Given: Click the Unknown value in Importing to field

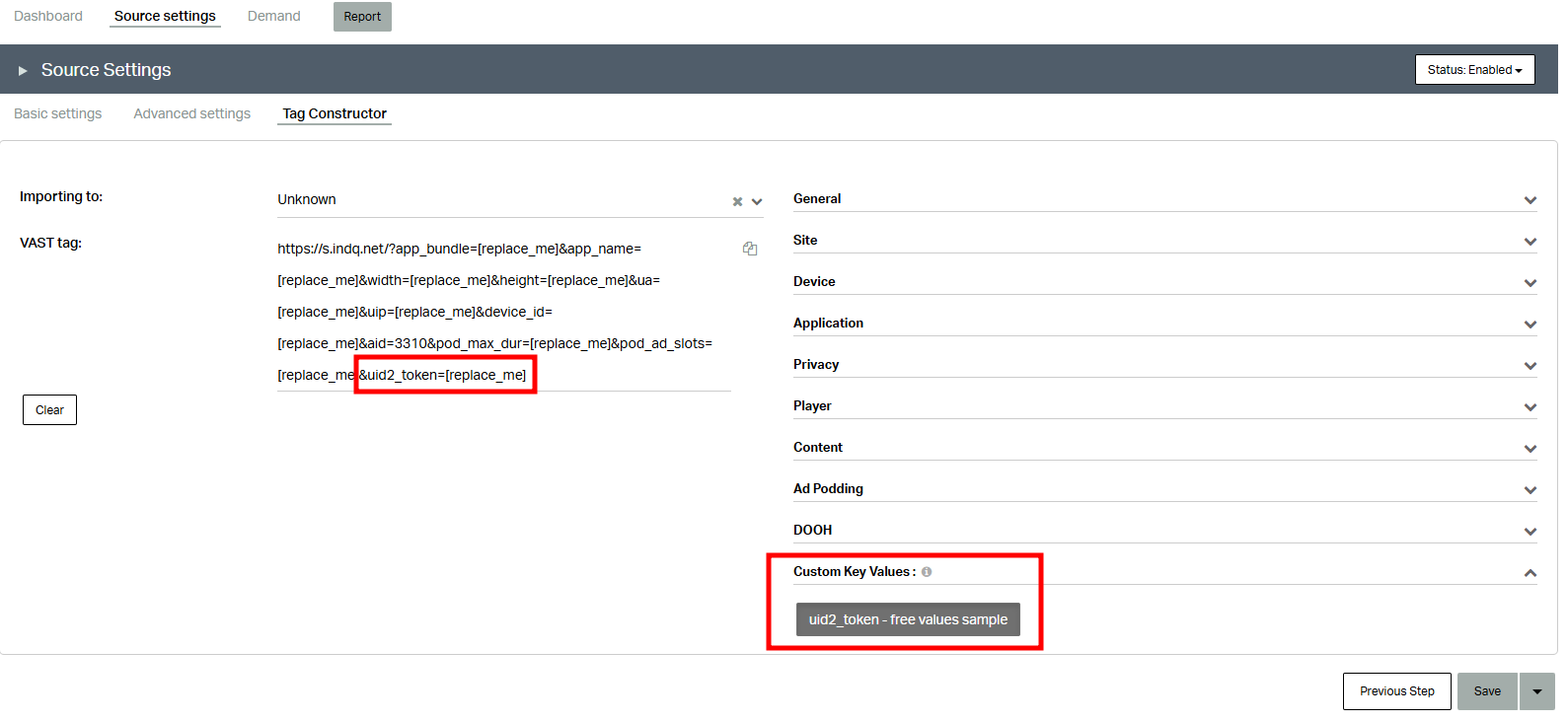Looking at the screenshot, I should (307, 199).
